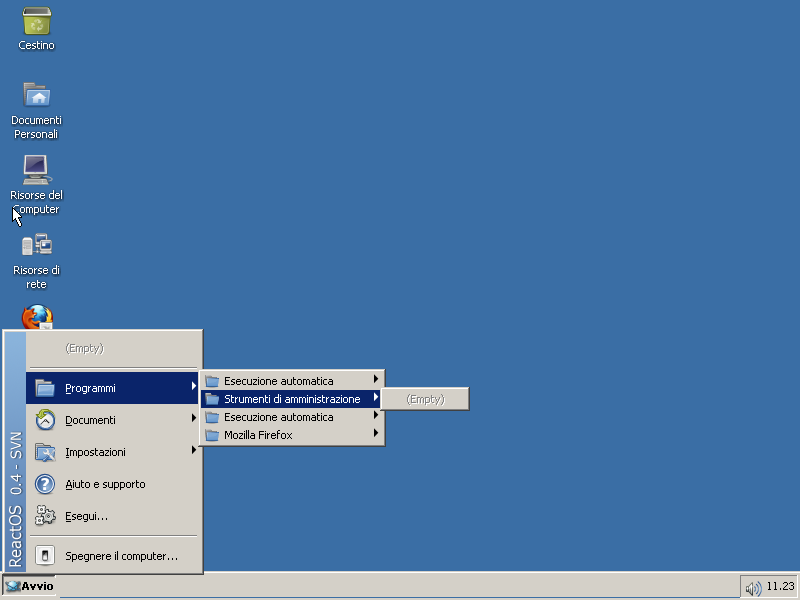Click the Esegui gears icon
The width and height of the screenshot is (800, 600).
(45, 516)
